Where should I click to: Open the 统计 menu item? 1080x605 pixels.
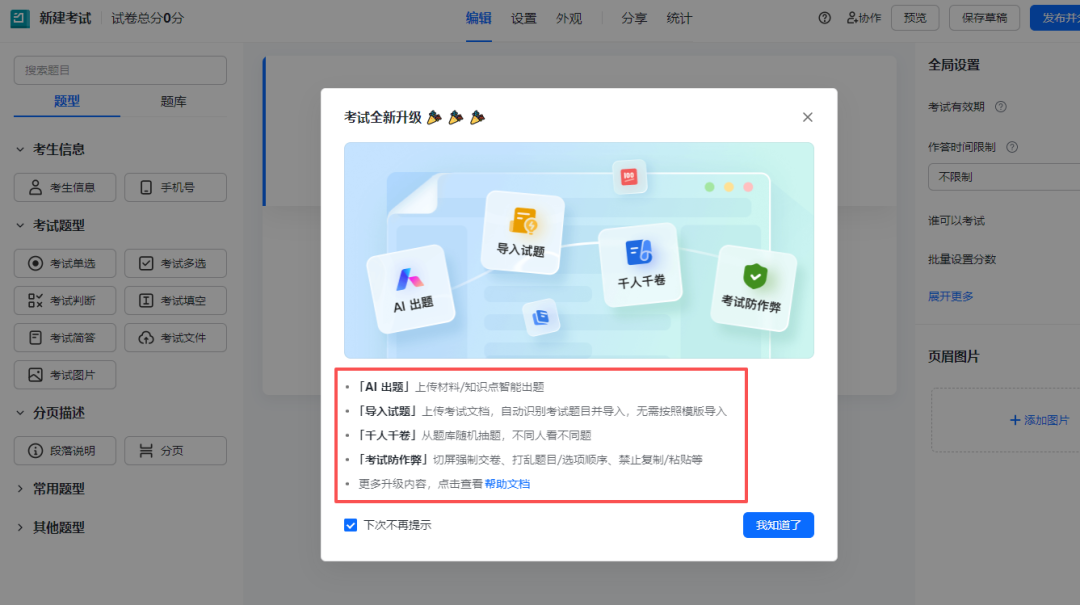click(x=679, y=17)
